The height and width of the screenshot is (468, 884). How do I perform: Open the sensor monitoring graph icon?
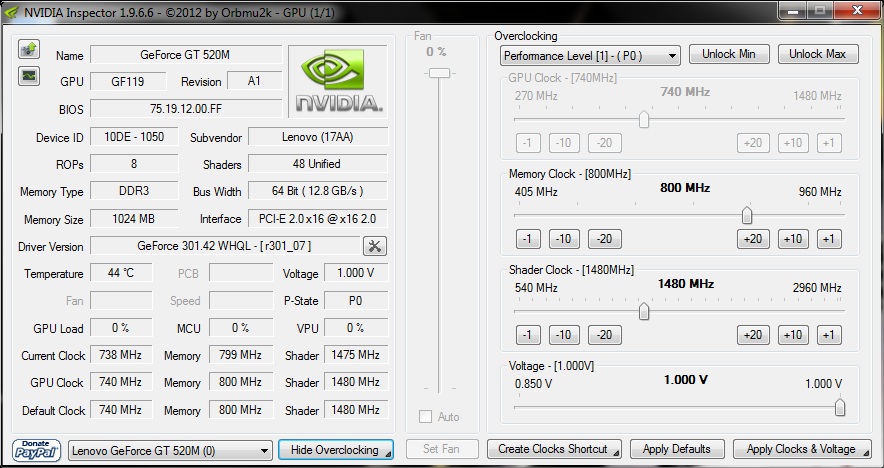pyautogui.click(x=29, y=75)
